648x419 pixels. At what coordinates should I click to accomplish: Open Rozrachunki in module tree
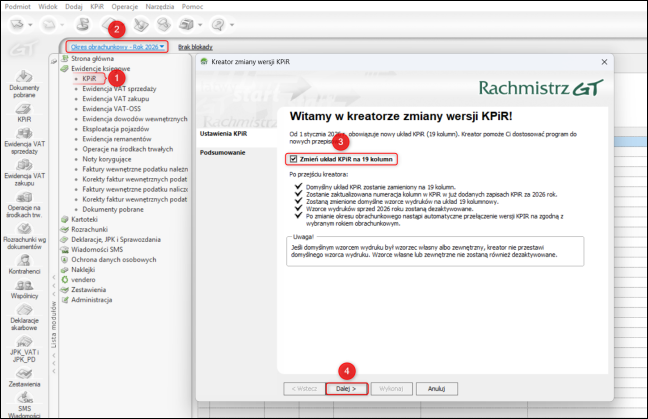pos(89,229)
